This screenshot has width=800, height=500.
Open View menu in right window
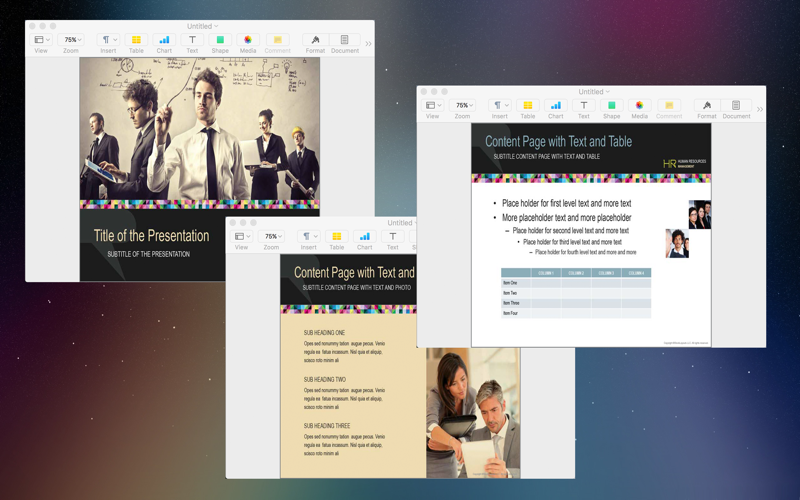click(433, 105)
